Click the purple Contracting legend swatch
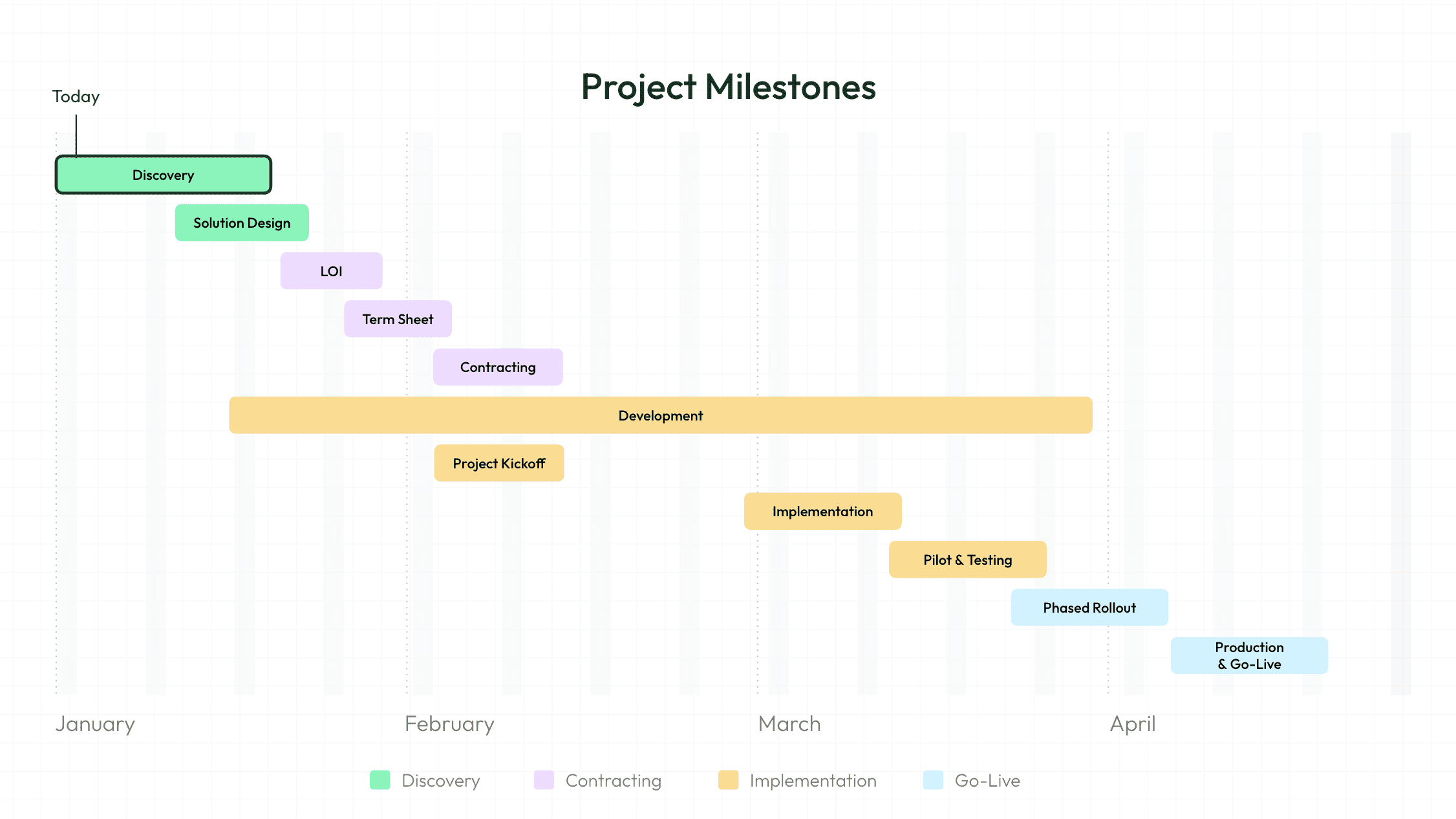The width and height of the screenshot is (1456, 819). [x=544, y=780]
